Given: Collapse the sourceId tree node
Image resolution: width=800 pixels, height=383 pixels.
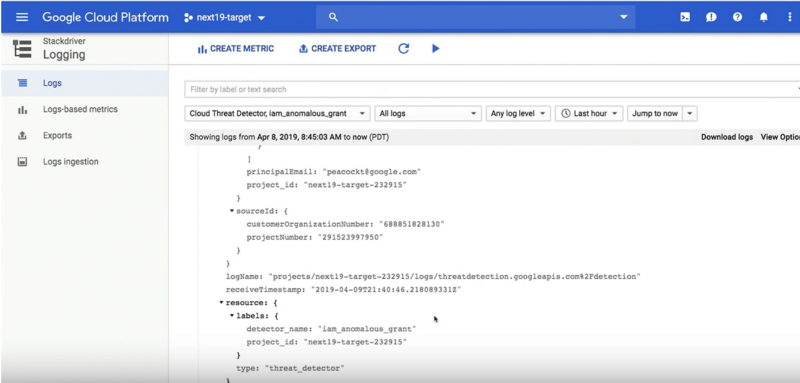Looking at the screenshot, I should click(232, 211).
